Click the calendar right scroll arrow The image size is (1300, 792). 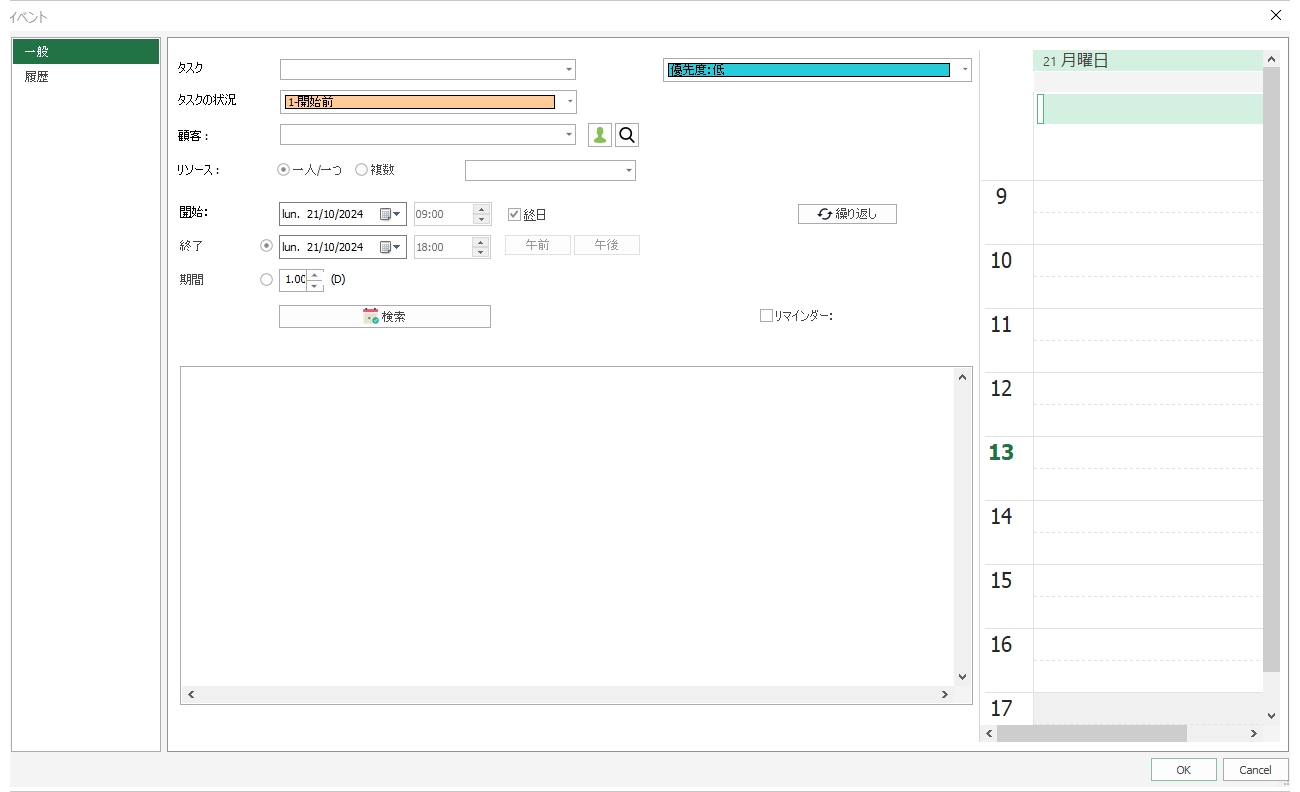(1254, 734)
